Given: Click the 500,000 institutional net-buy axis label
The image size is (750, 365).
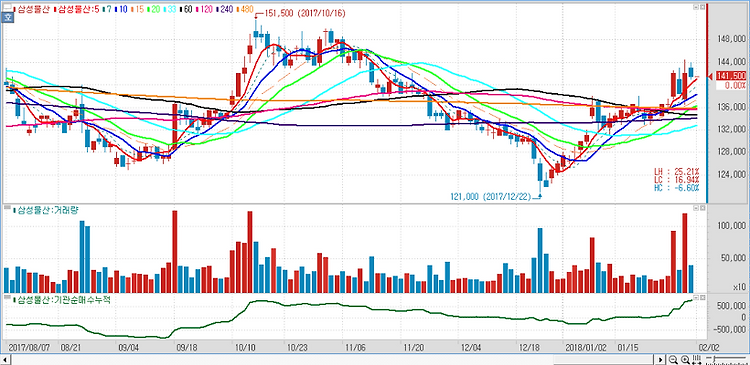Looking at the screenshot, I should [731, 306].
